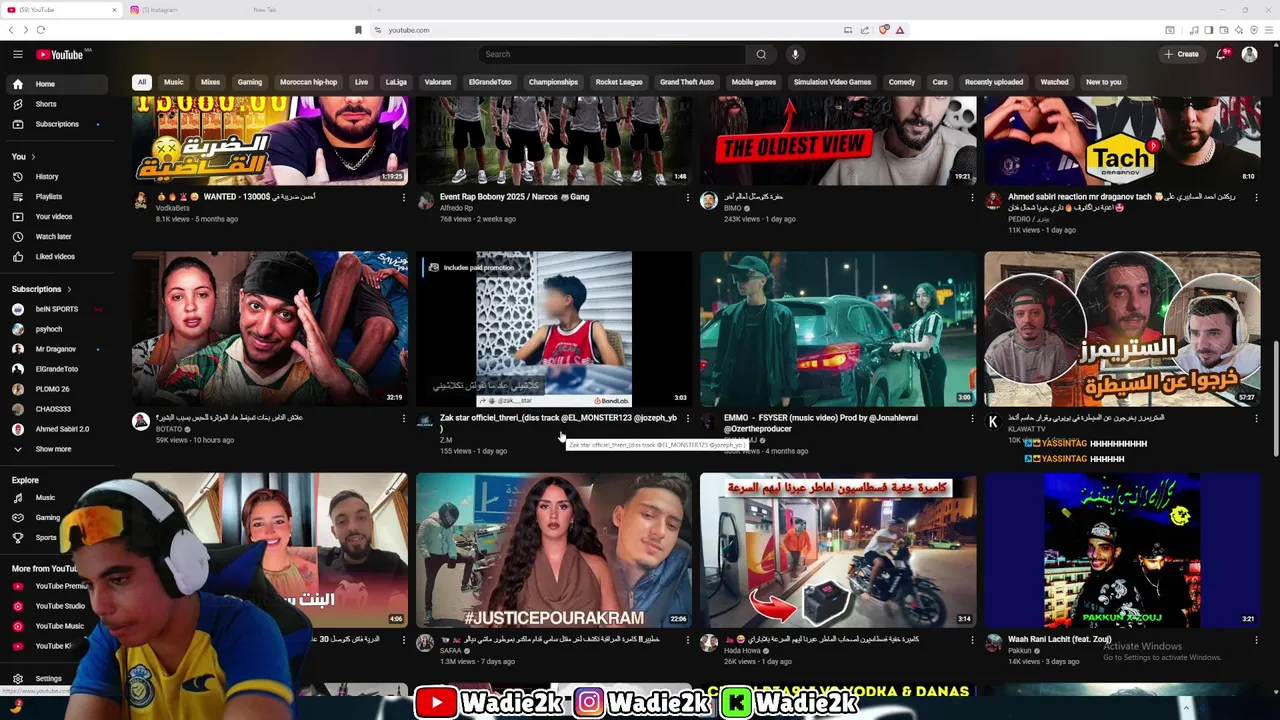The width and height of the screenshot is (1280, 720).
Task: Open Playlists in the sidebar
Action: pyautogui.click(x=48, y=197)
